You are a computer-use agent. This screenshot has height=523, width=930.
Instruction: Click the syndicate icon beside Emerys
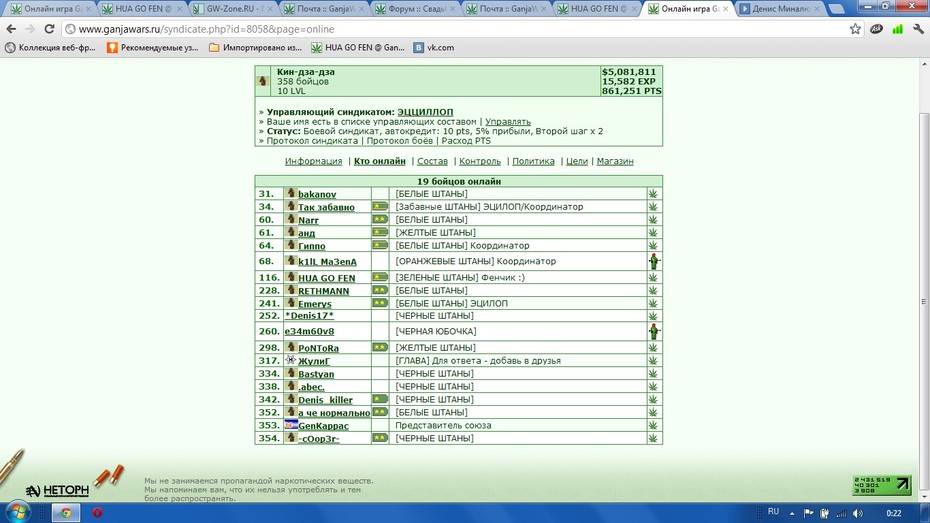(x=291, y=302)
